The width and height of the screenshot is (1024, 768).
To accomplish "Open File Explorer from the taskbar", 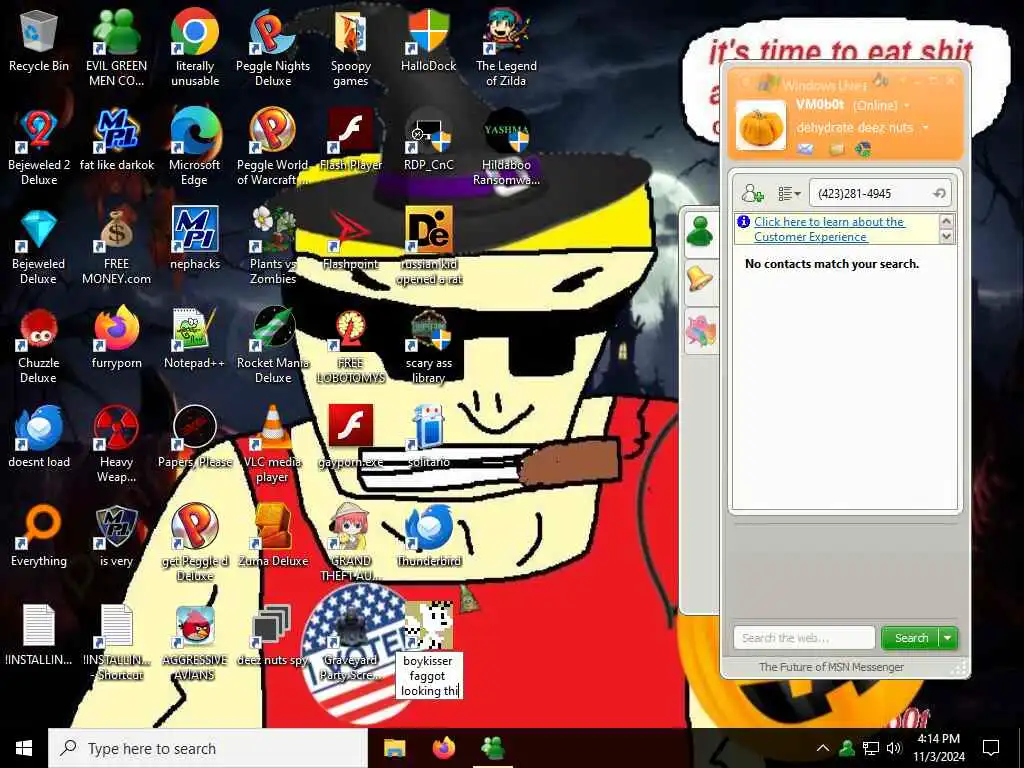I will [394, 748].
